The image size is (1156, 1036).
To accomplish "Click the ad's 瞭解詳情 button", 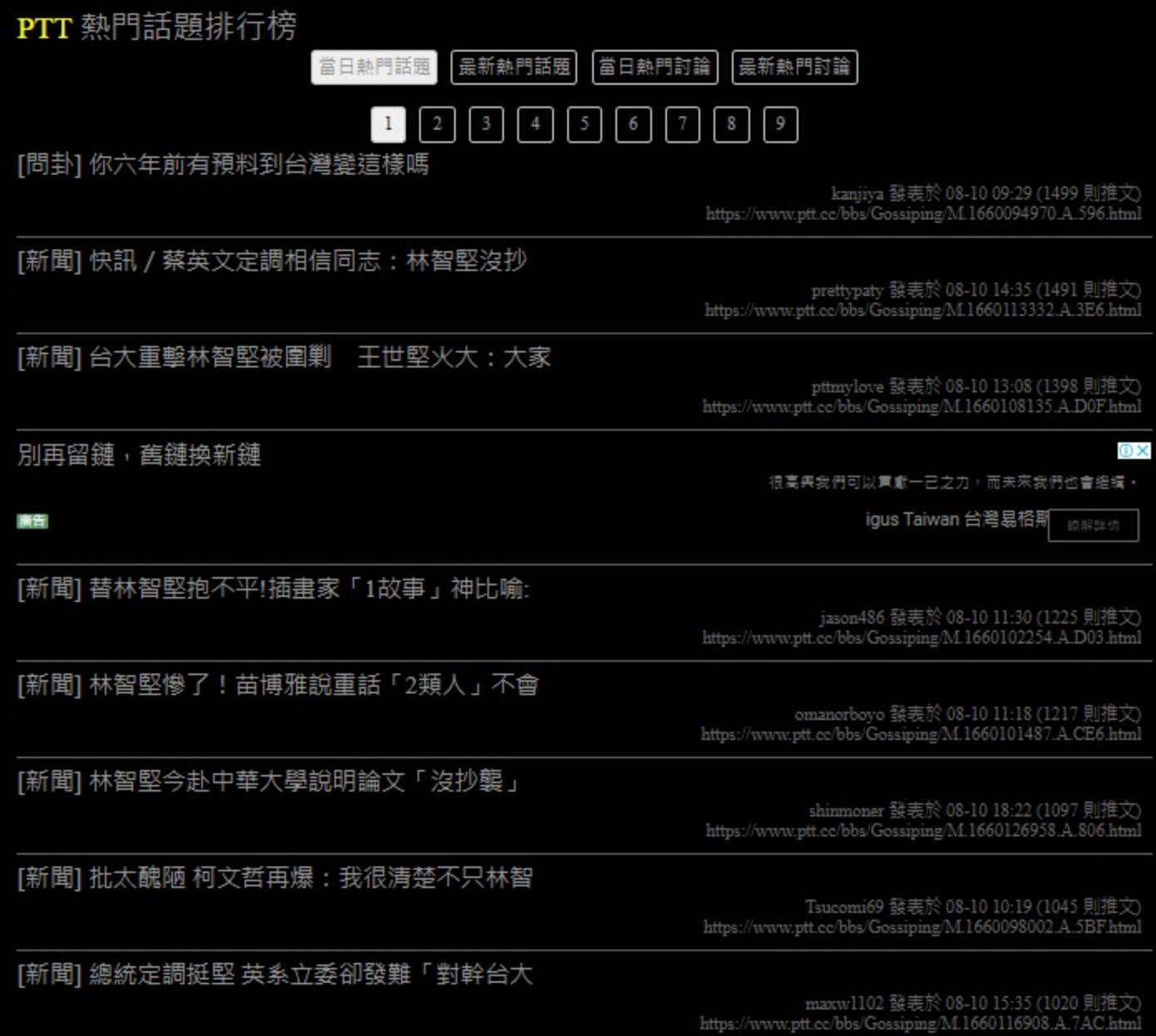I will (1093, 525).
